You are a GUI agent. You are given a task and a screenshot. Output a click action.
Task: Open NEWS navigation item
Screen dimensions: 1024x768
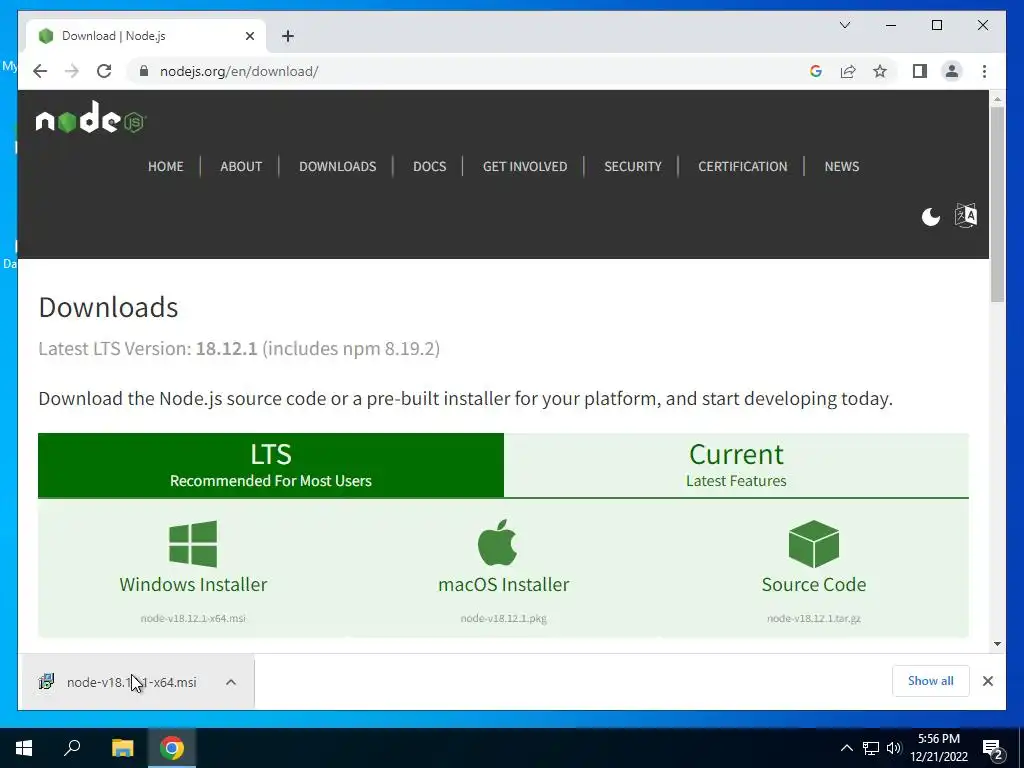[842, 167]
